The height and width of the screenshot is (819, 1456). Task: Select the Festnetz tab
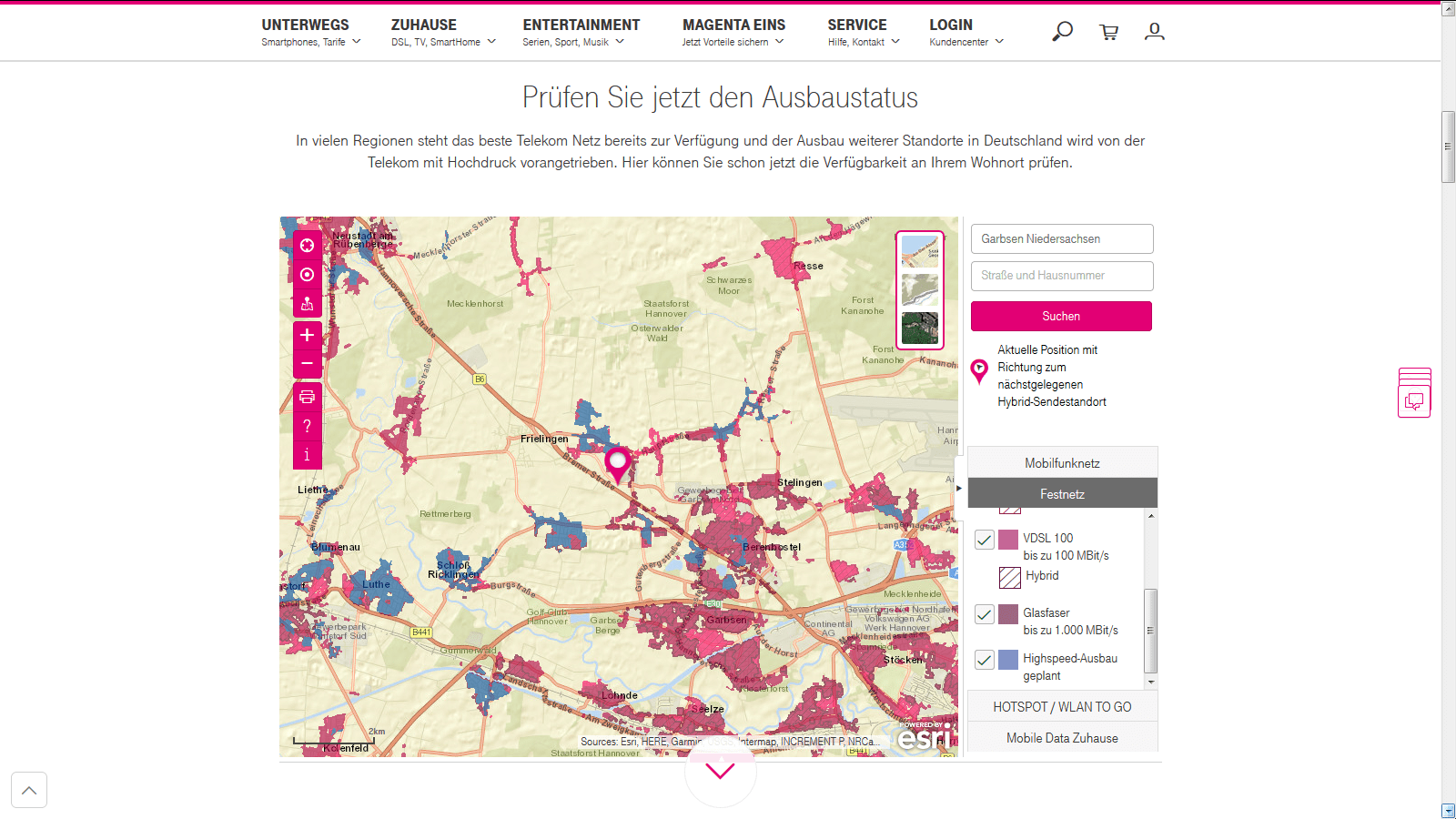tap(1062, 494)
